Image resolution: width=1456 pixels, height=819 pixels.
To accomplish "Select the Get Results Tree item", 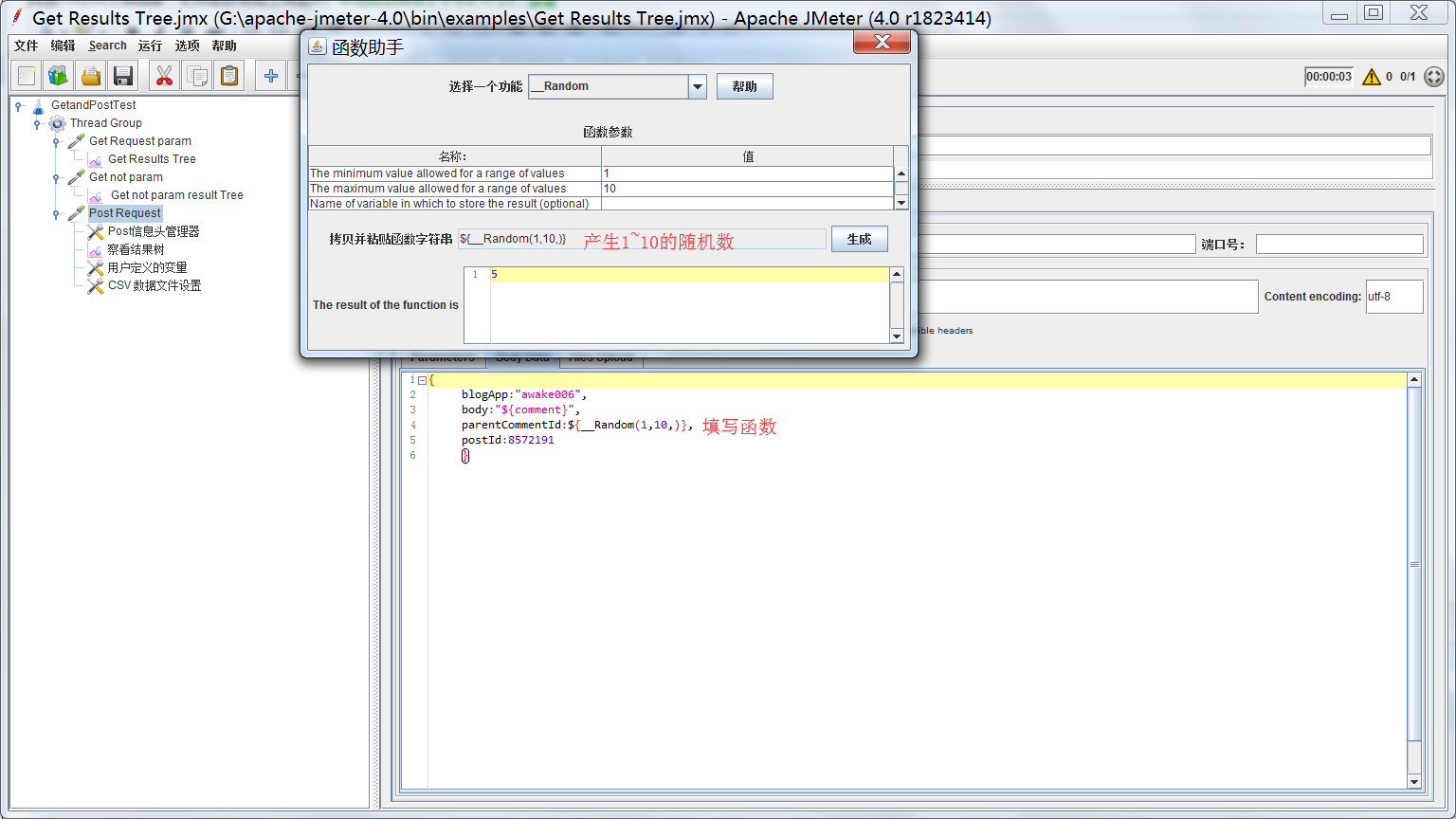I will [152, 159].
